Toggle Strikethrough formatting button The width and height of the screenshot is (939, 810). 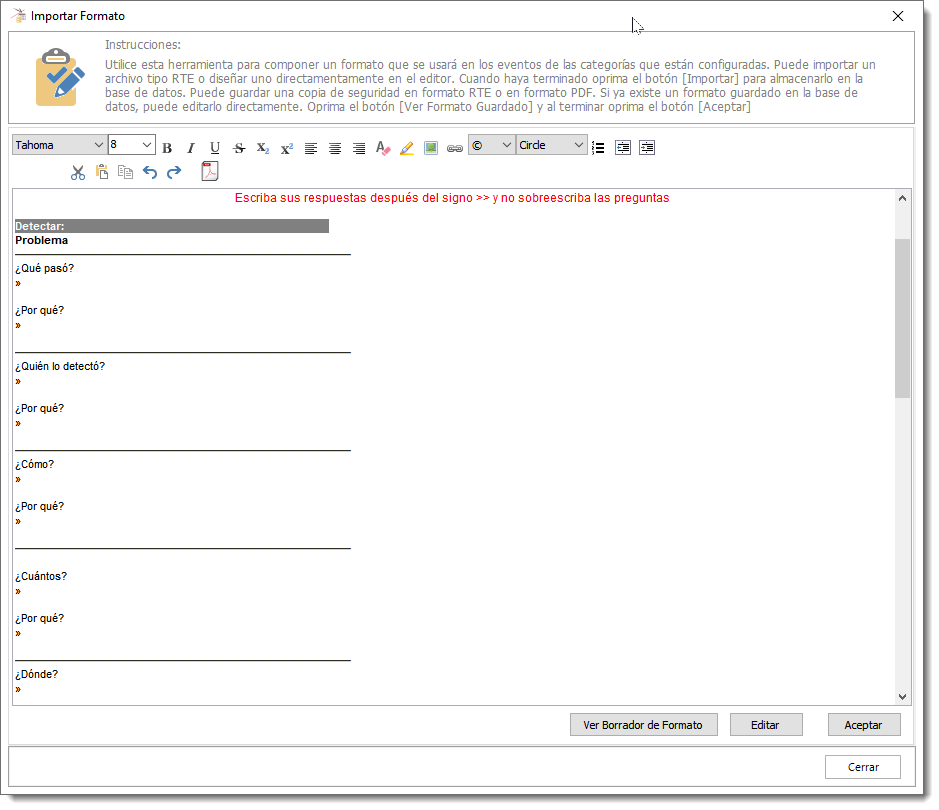point(239,148)
